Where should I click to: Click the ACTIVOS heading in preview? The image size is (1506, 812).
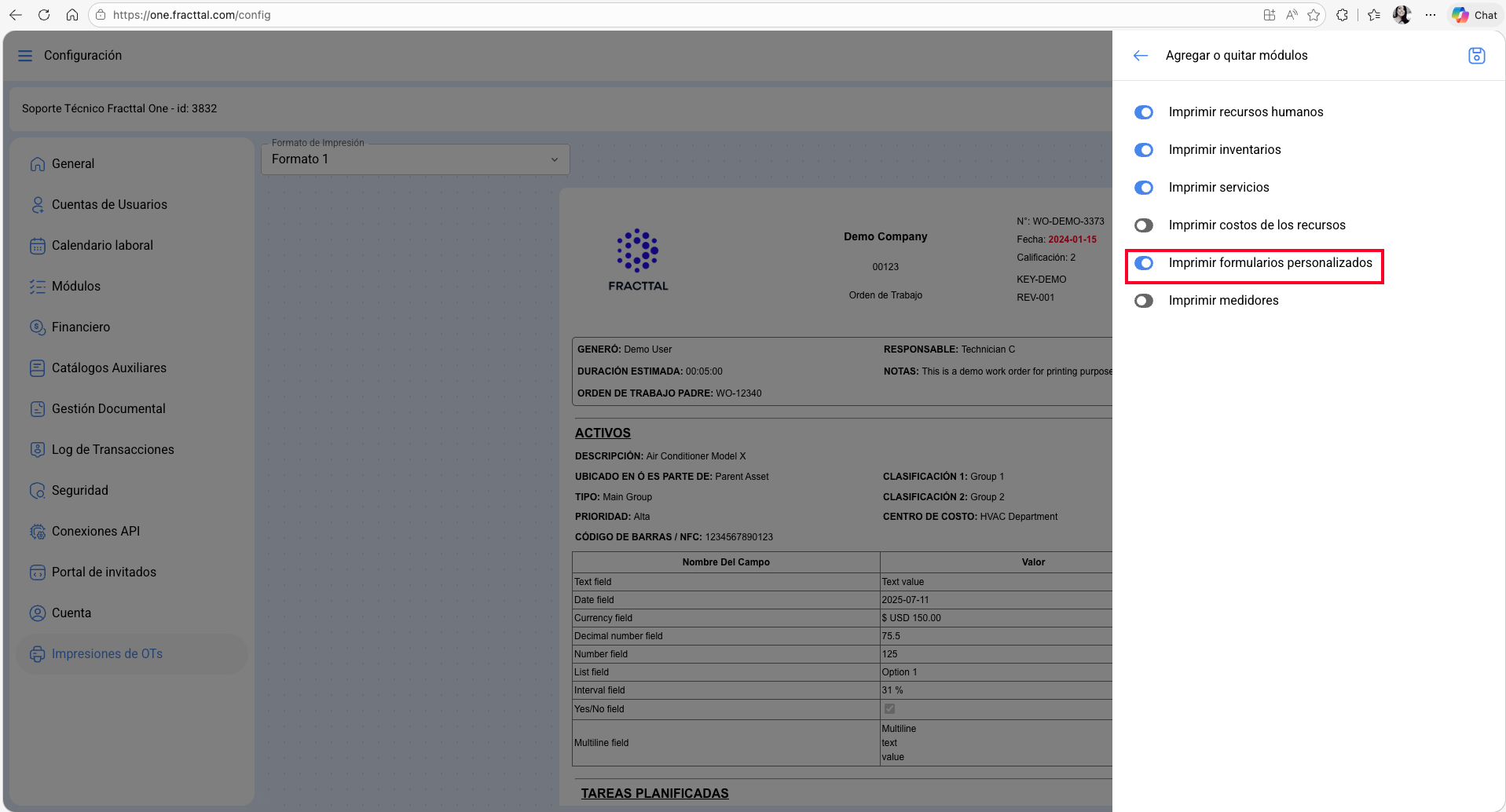point(603,433)
